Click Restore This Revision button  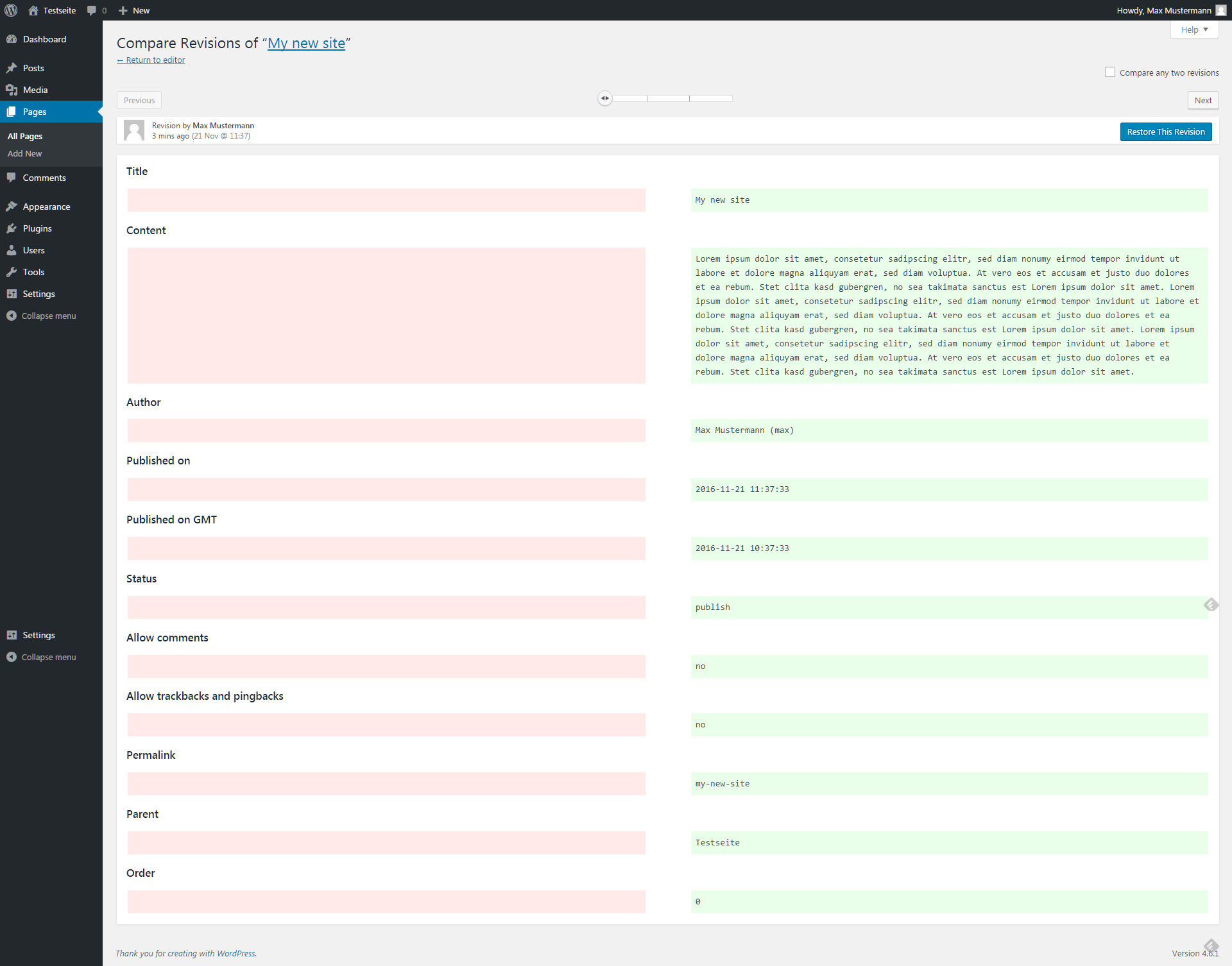pos(1165,131)
